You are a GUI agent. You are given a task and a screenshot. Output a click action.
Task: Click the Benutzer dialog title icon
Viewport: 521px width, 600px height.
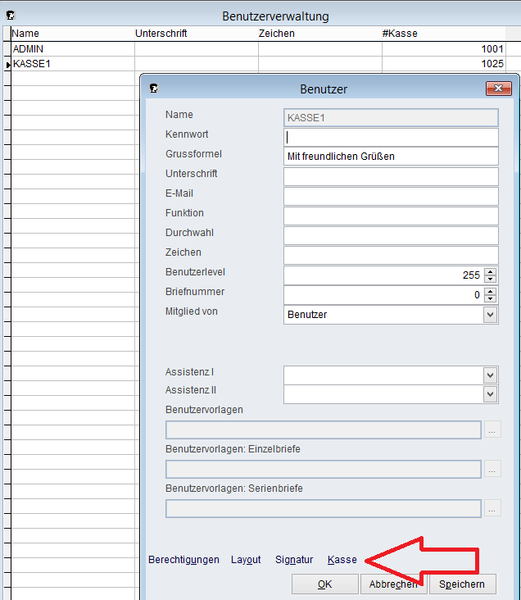tap(154, 88)
